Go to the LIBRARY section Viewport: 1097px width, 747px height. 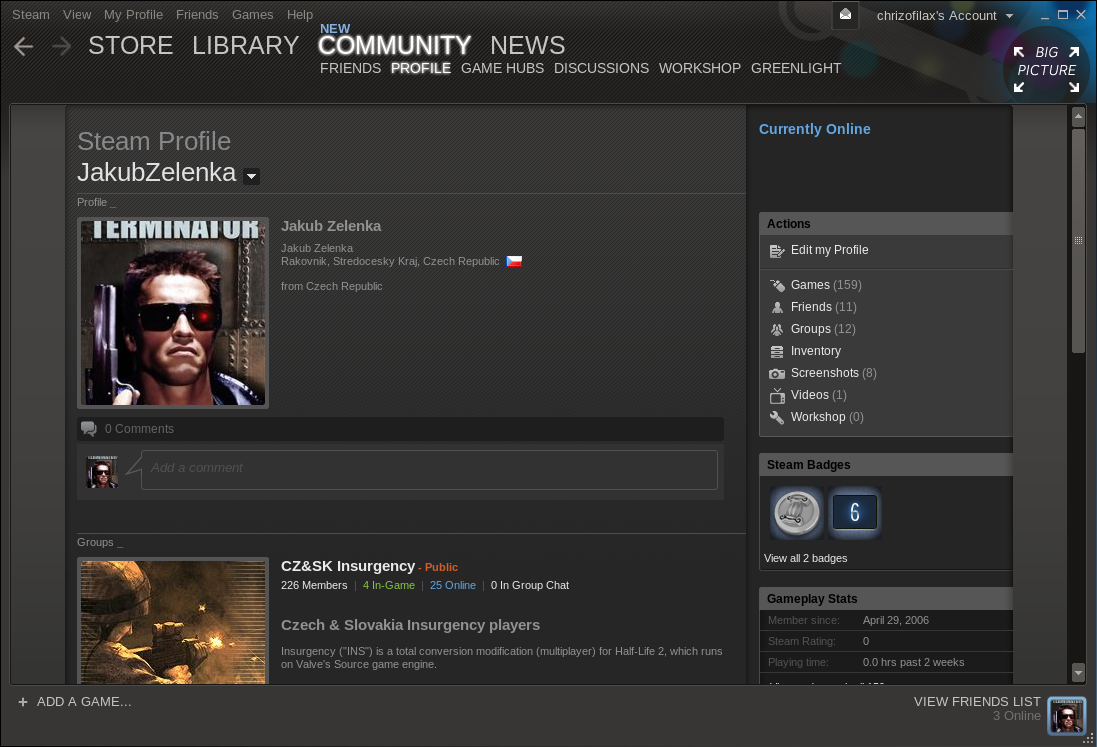coord(246,45)
